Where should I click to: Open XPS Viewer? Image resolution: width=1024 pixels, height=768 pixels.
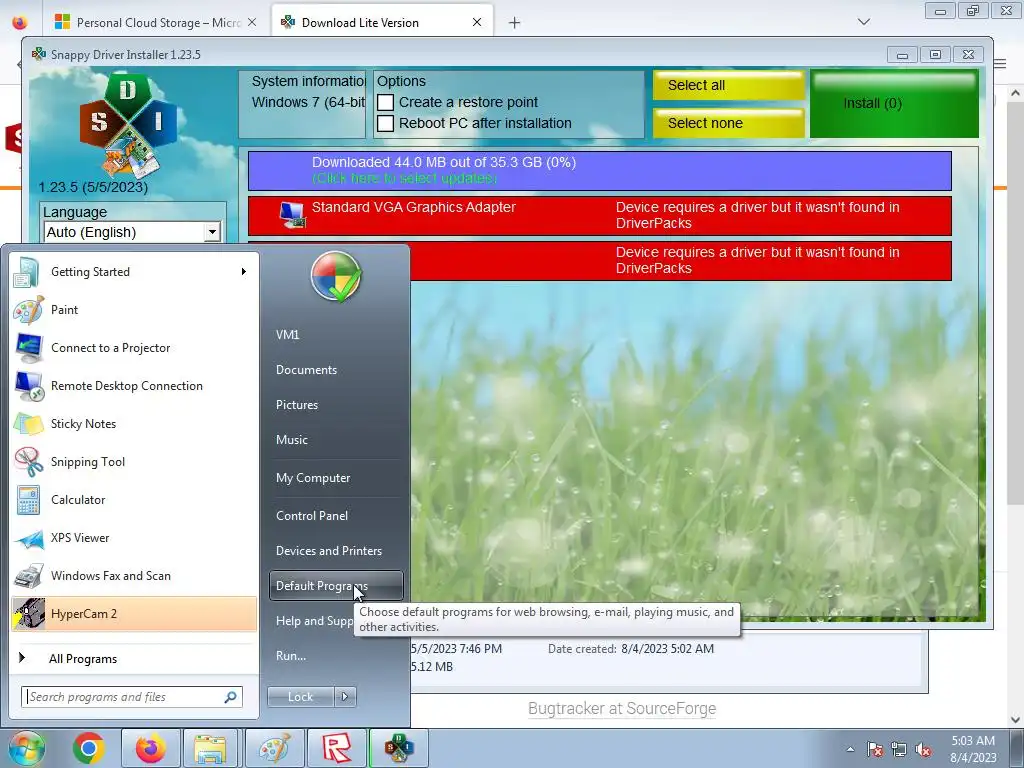point(134,537)
